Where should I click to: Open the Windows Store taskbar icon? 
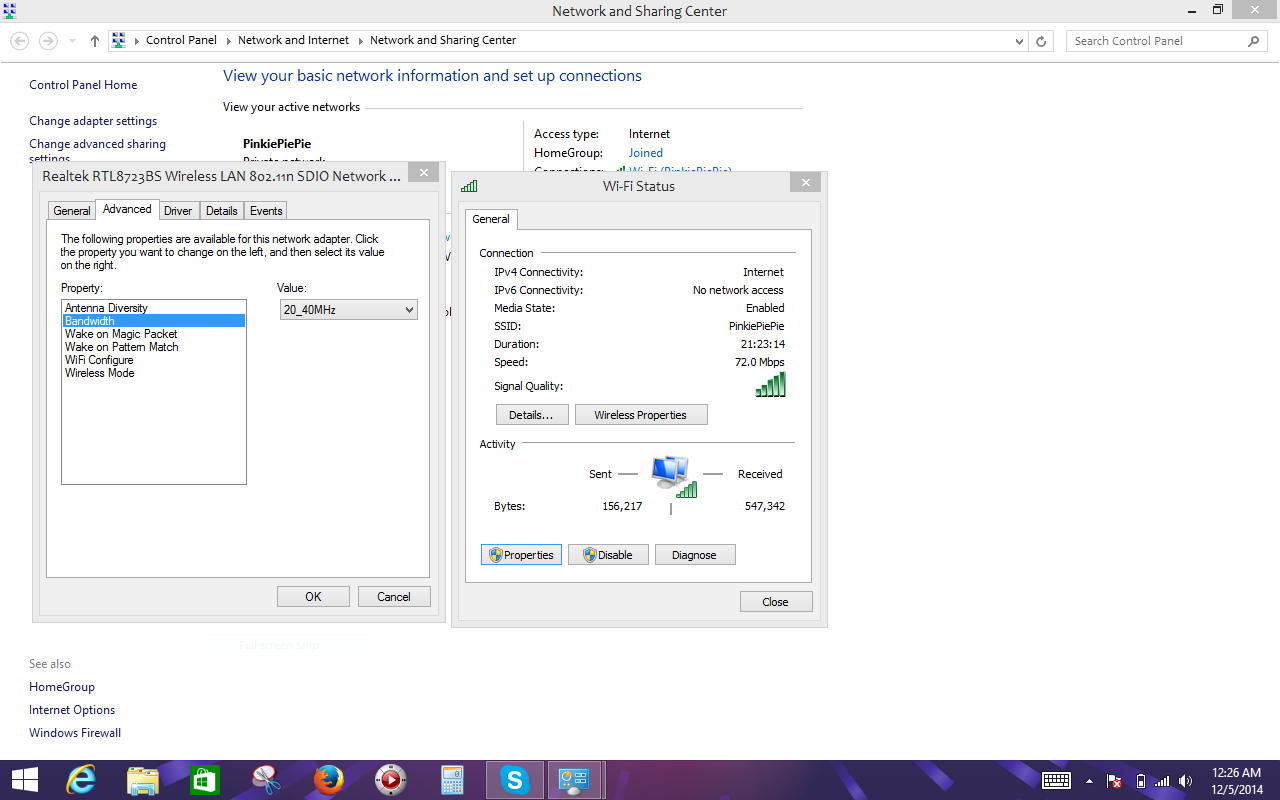tap(204, 780)
